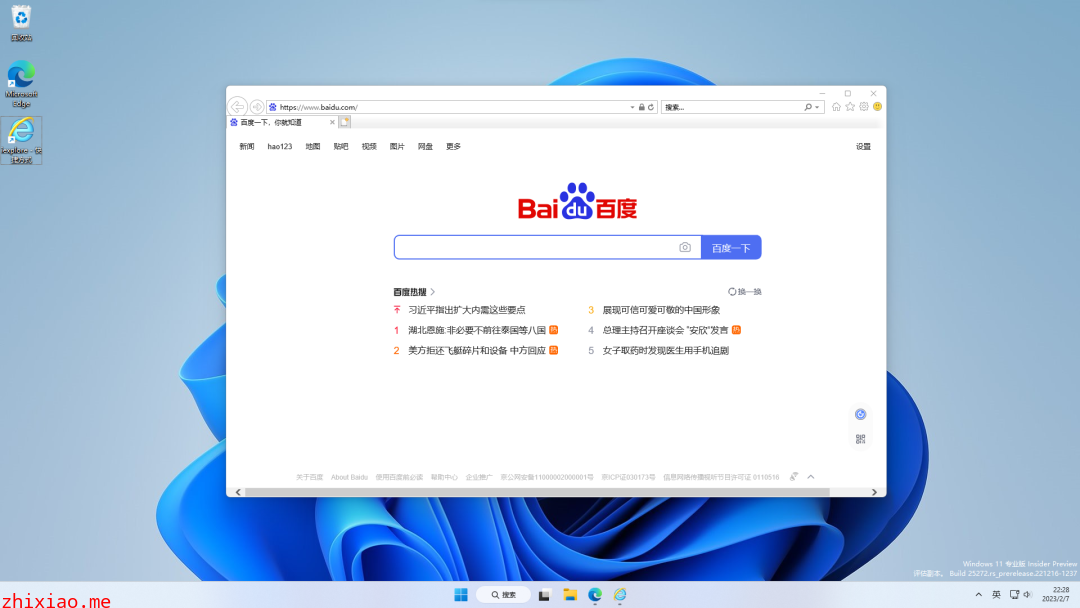
Task: Expand the search provider dropdown arrow
Action: click(818, 107)
